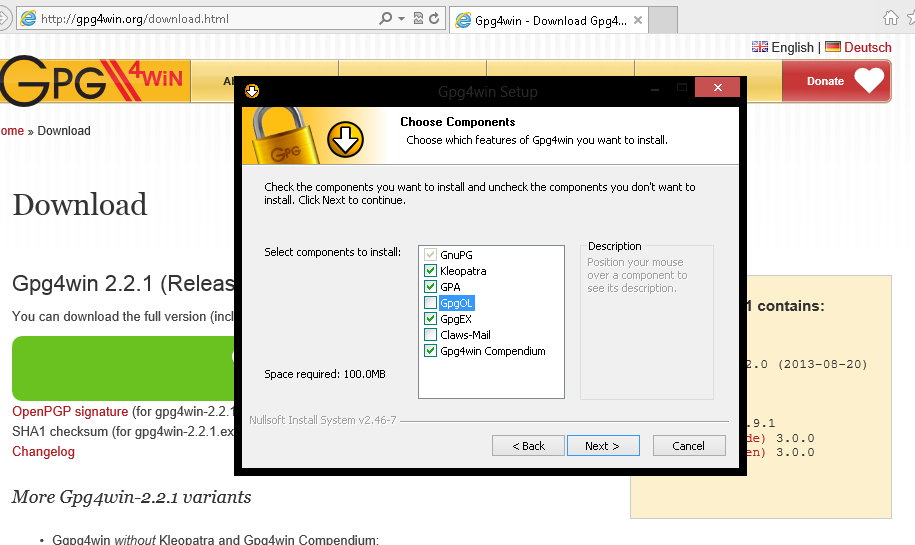915x545 pixels.
Task: Switch the site language to English
Action: tap(792, 47)
